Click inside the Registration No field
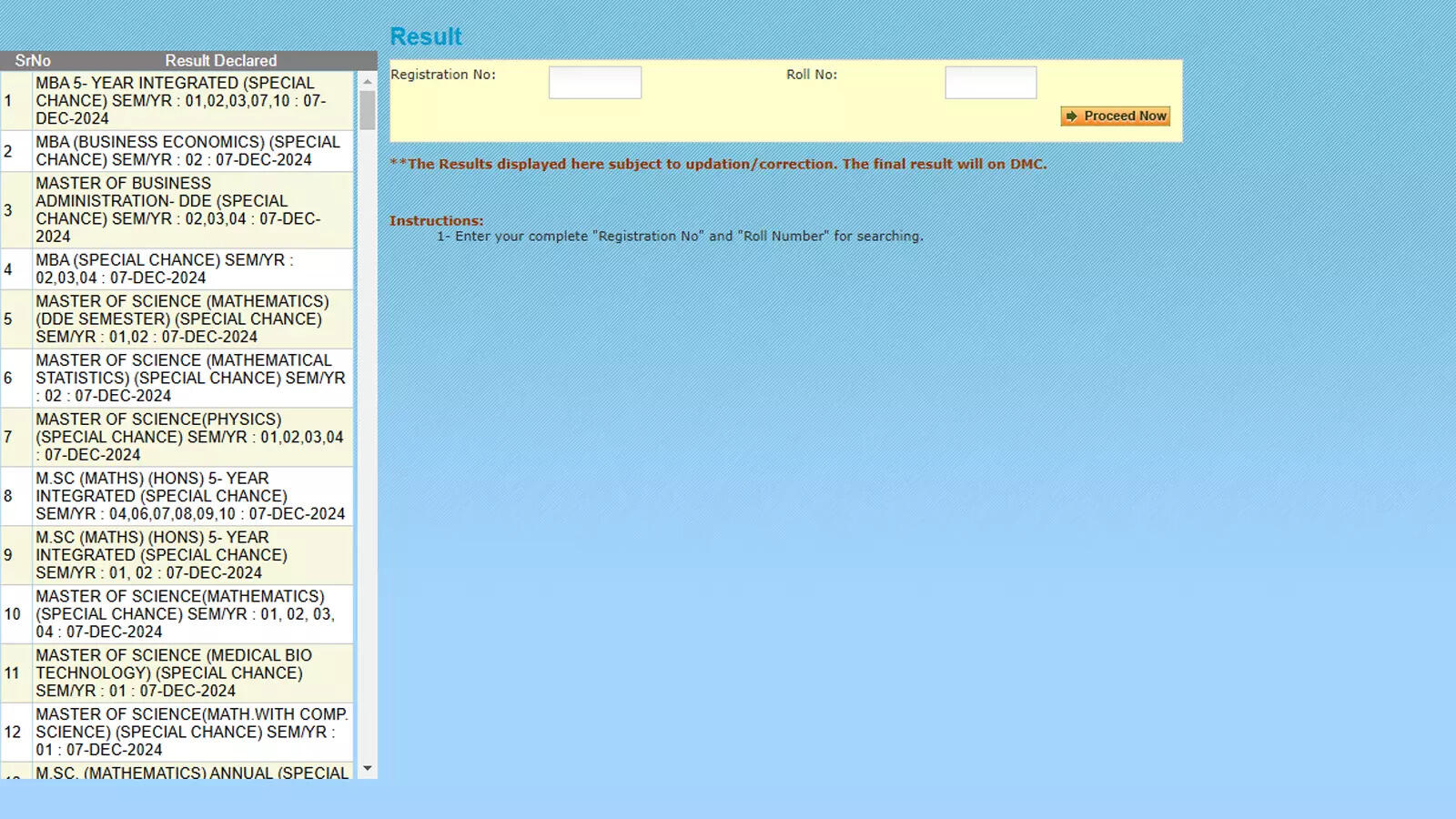The width and height of the screenshot is (1456, 819). [594, 82]
